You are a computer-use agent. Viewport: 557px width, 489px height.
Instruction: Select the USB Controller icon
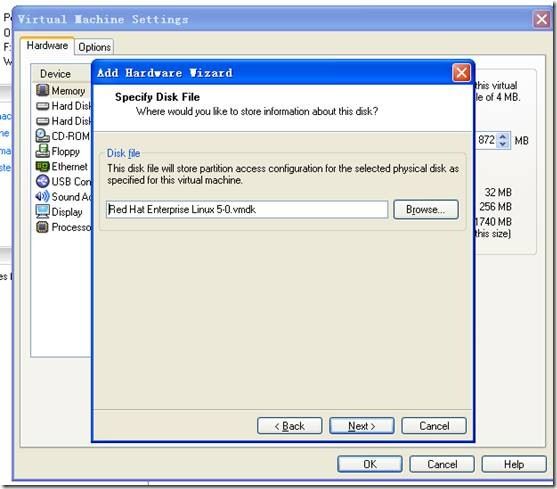[42, 181]
